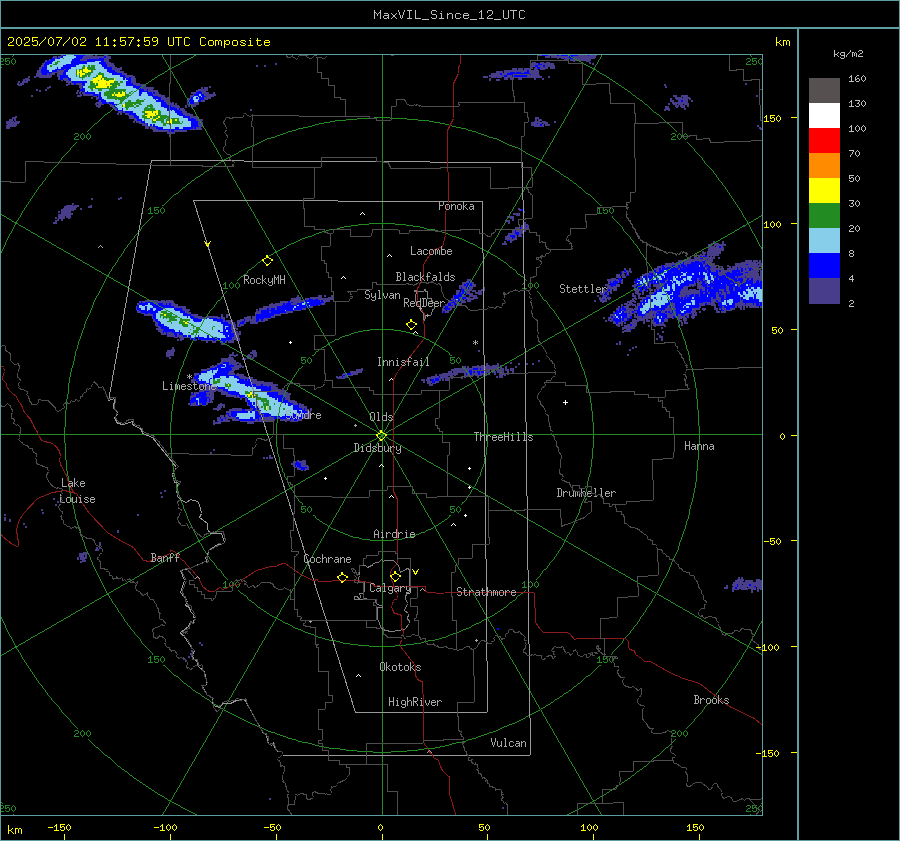Click the Strathmore town label

click(x=486, y=592)
